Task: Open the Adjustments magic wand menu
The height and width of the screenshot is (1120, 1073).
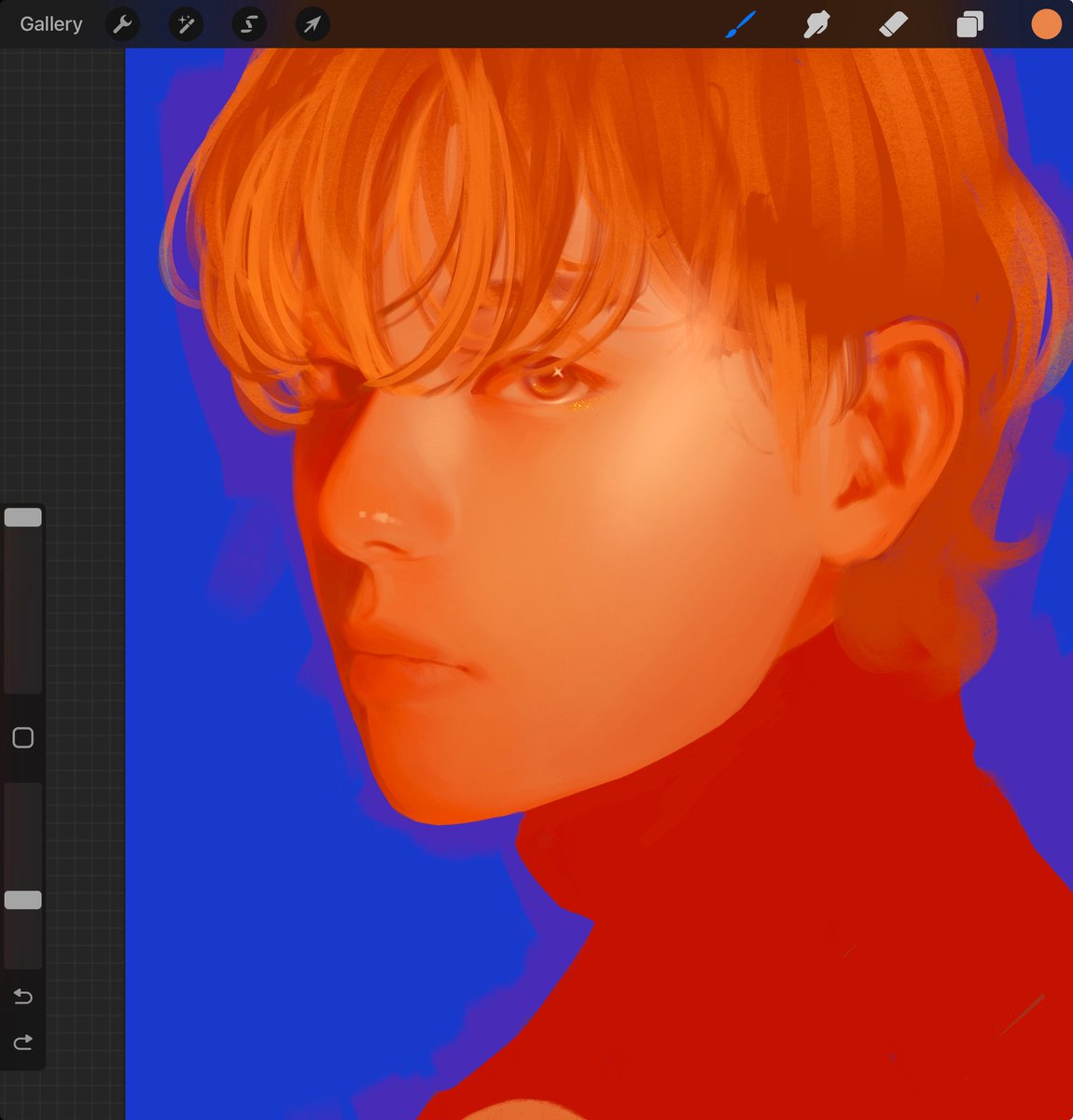Action: (186, 24)
